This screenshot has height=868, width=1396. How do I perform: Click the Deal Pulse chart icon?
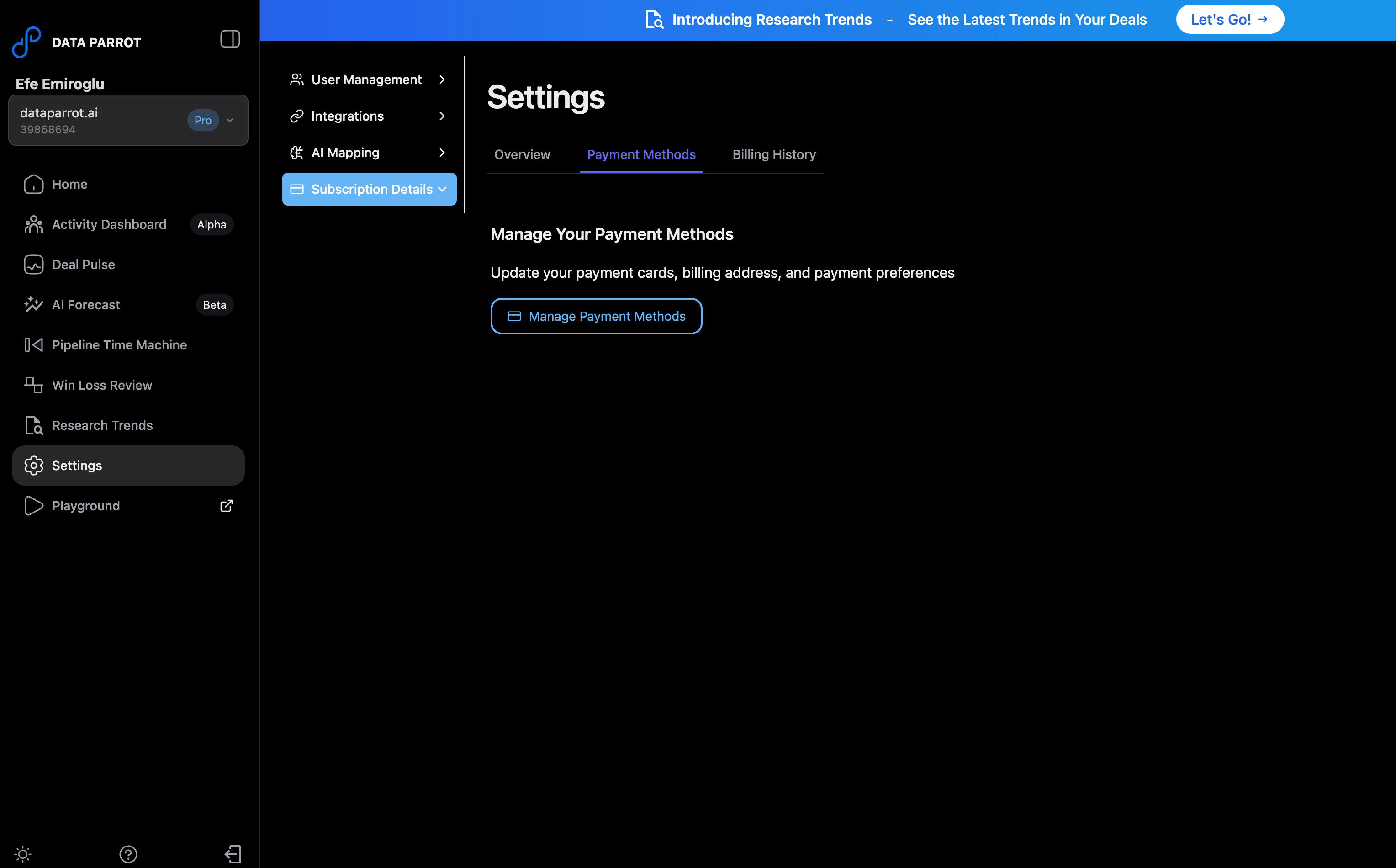tap(34, 265)
